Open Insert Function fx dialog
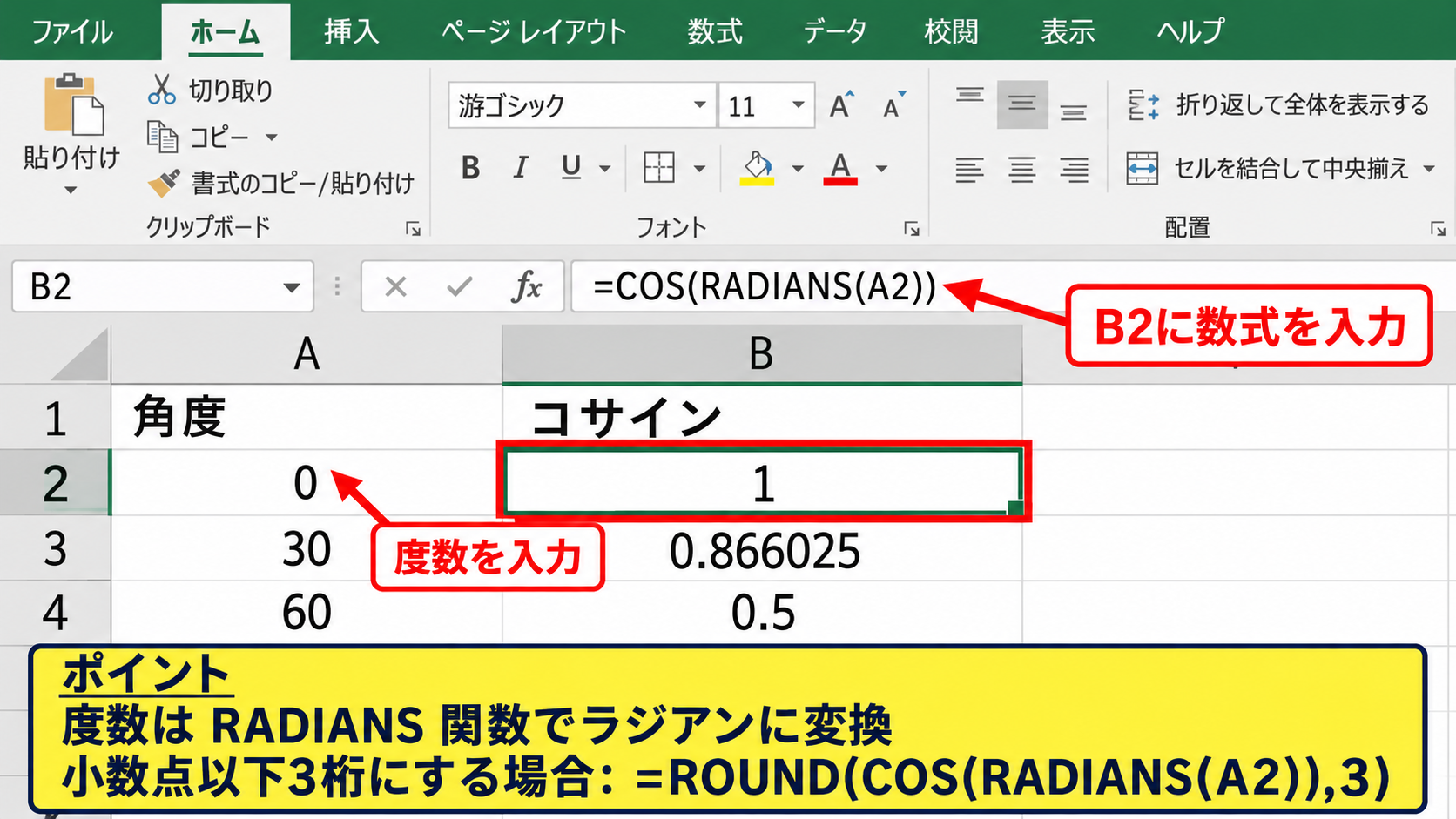The height and width of the screenshot is (819, 1456). pyautogui.click(x=526, y=286)
